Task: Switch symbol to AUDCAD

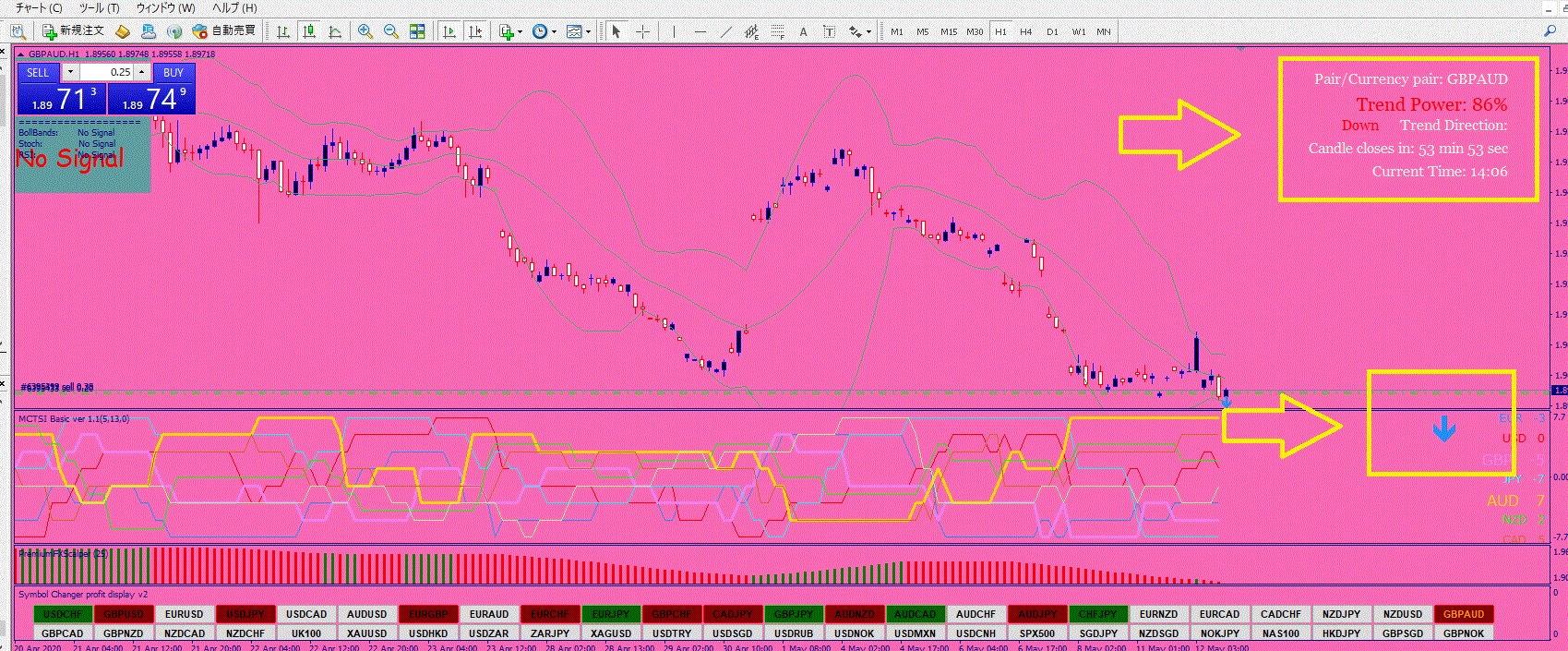Action: click(x=916, y=614)
